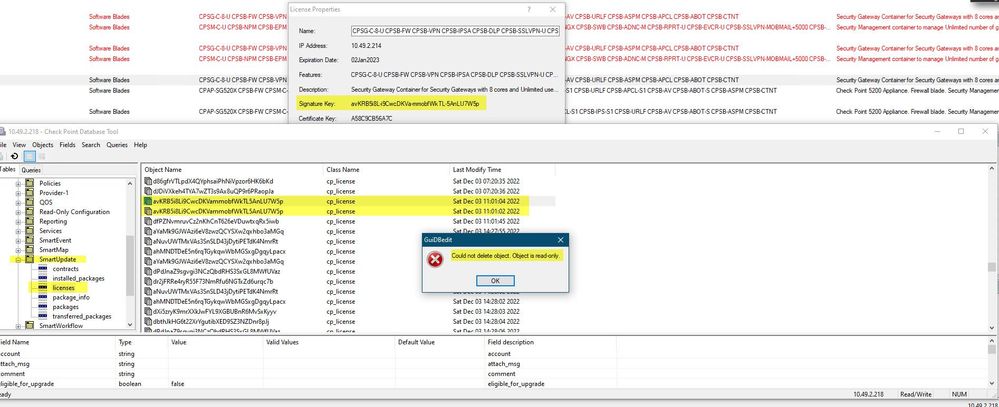Viewport: 999px width, 407px height.
Task: Sort by Class Name column header
Action: 386,170
